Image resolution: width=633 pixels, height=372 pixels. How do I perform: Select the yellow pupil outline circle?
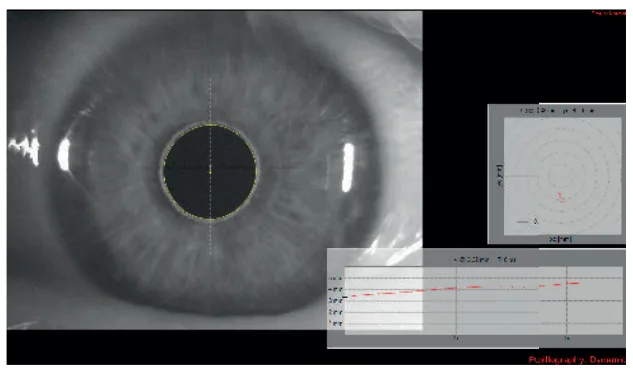click(x=210, y=172)
